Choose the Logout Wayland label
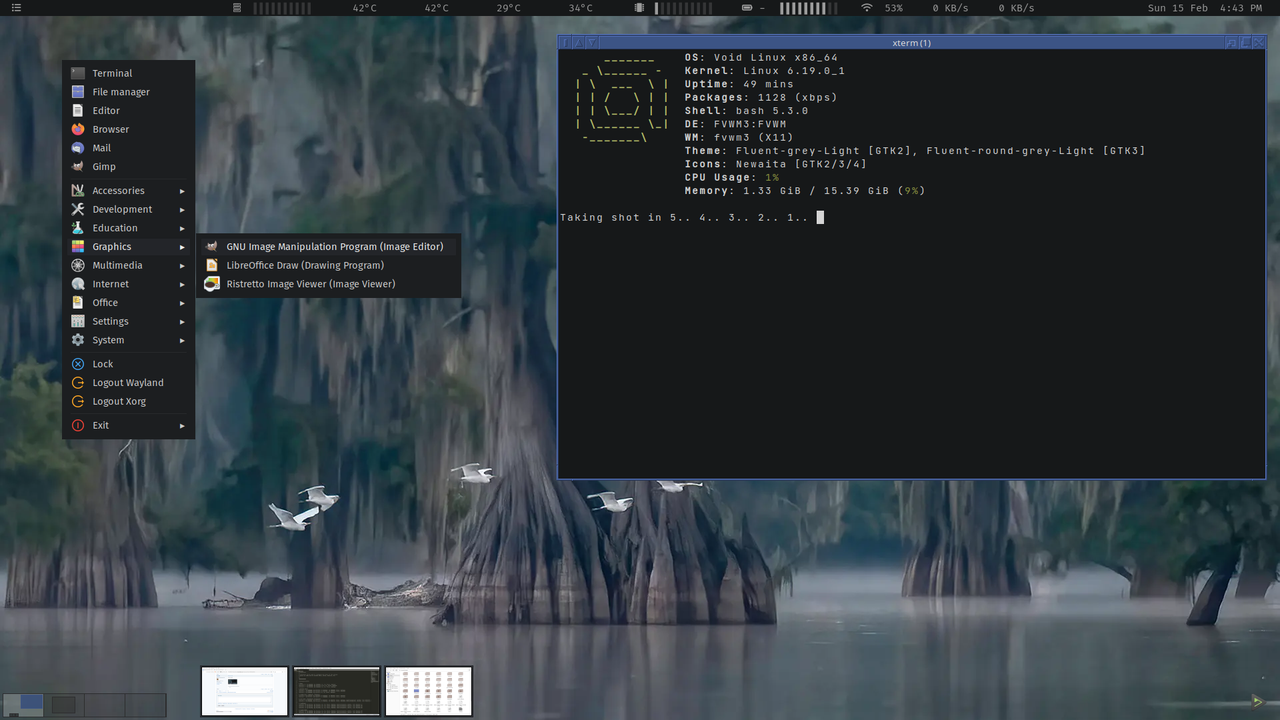 pyautogui.click(x=128, y=383)
